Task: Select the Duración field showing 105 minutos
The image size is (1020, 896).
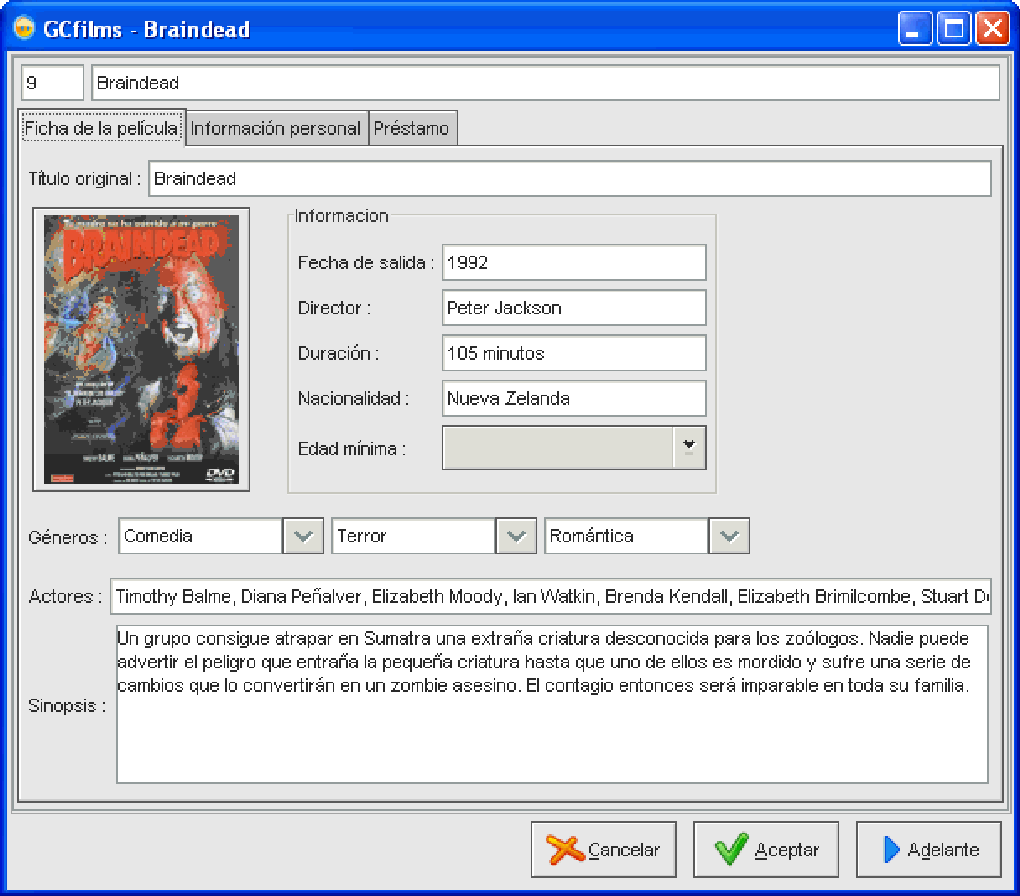Action: point(574,353)
